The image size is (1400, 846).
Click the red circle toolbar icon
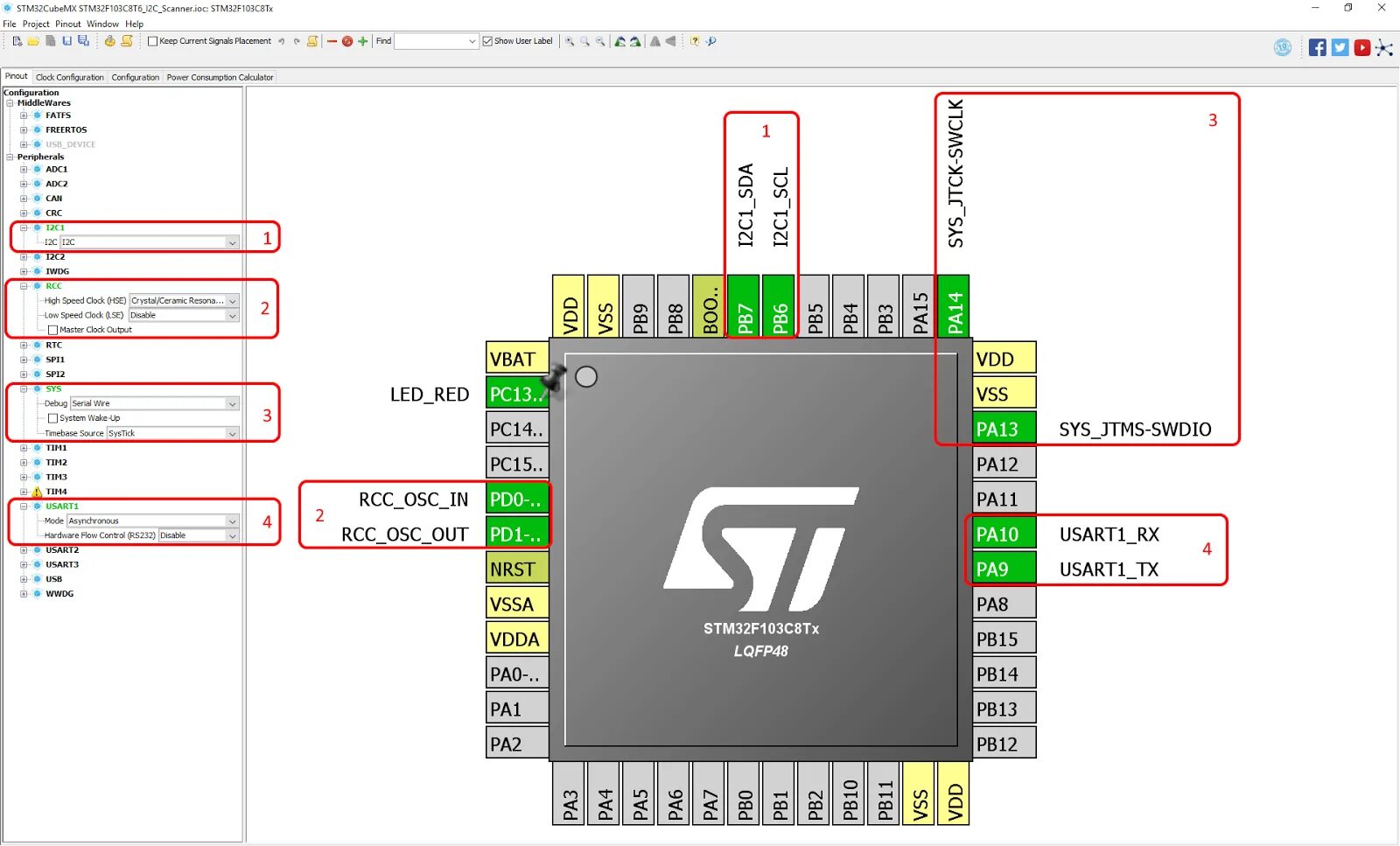347,41
